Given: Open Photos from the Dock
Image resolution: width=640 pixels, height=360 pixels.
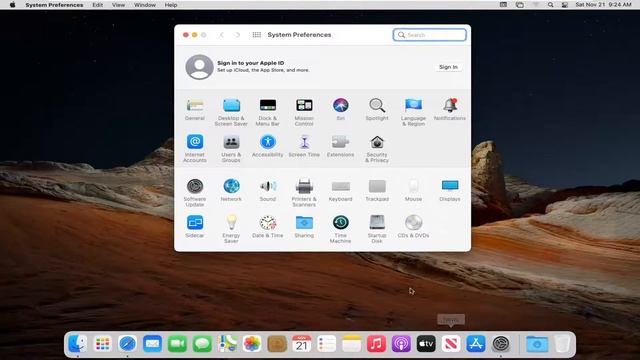Looking at the screenshot, I should [x=252, y=344].
